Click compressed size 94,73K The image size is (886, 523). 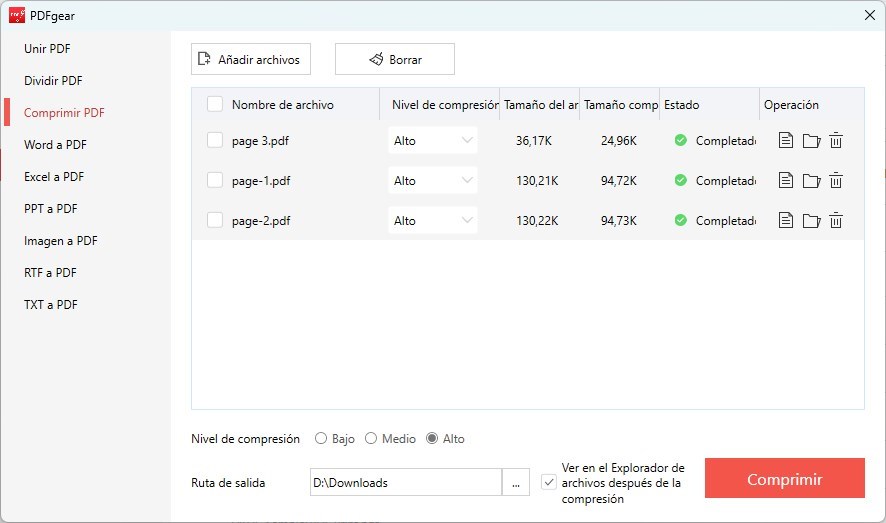(x=619, y=221)
